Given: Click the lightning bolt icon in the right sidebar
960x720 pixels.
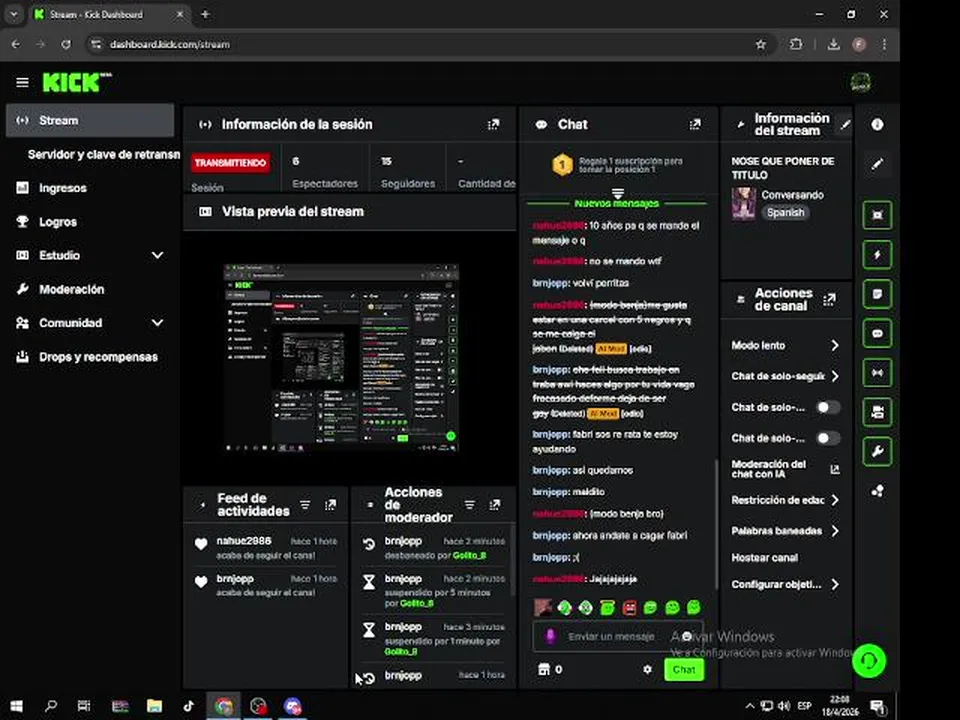Looking at the screenshot, I should click(877, 255).
